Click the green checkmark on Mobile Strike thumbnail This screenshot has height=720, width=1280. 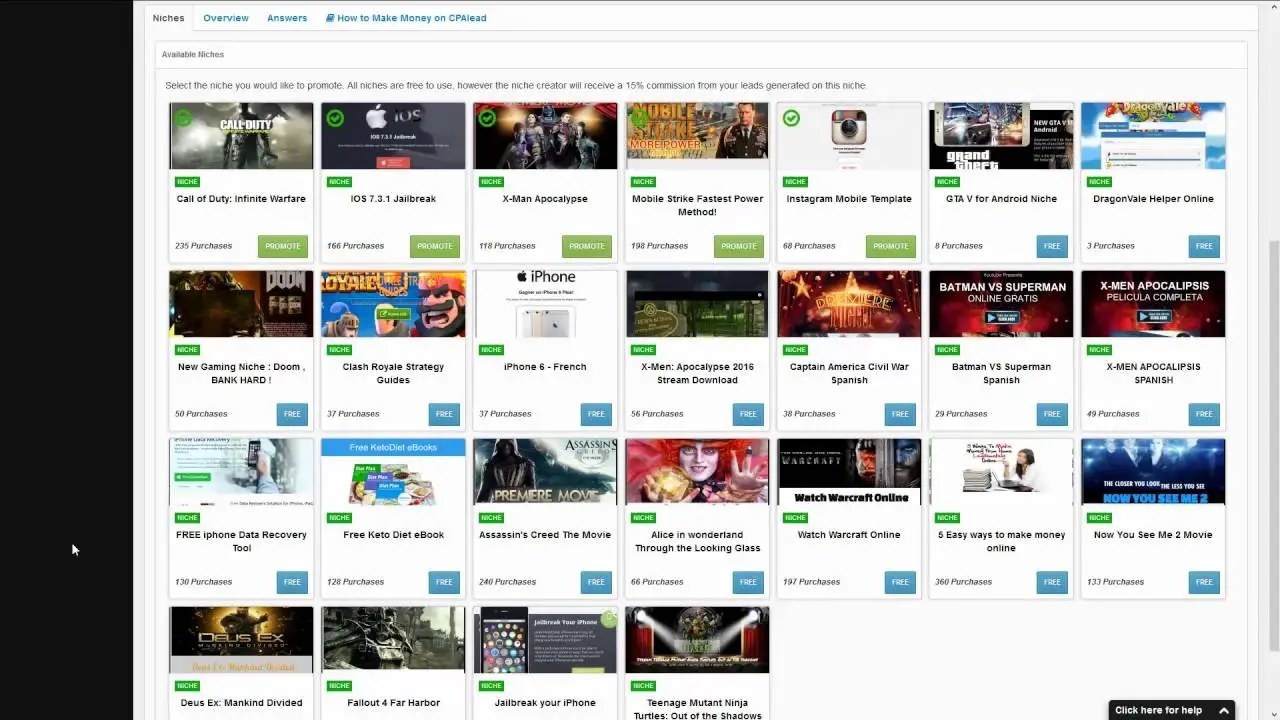639,118
